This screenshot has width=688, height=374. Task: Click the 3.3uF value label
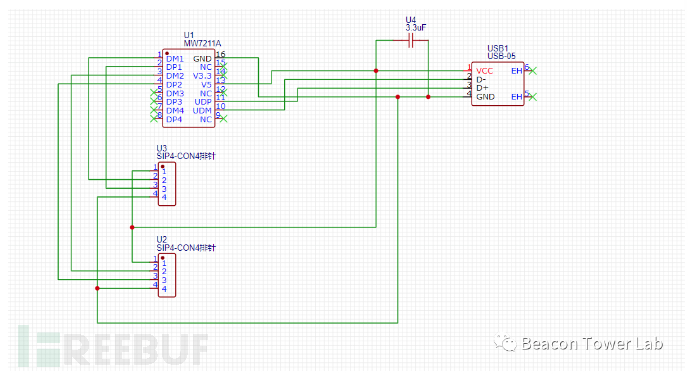point(416,28)
